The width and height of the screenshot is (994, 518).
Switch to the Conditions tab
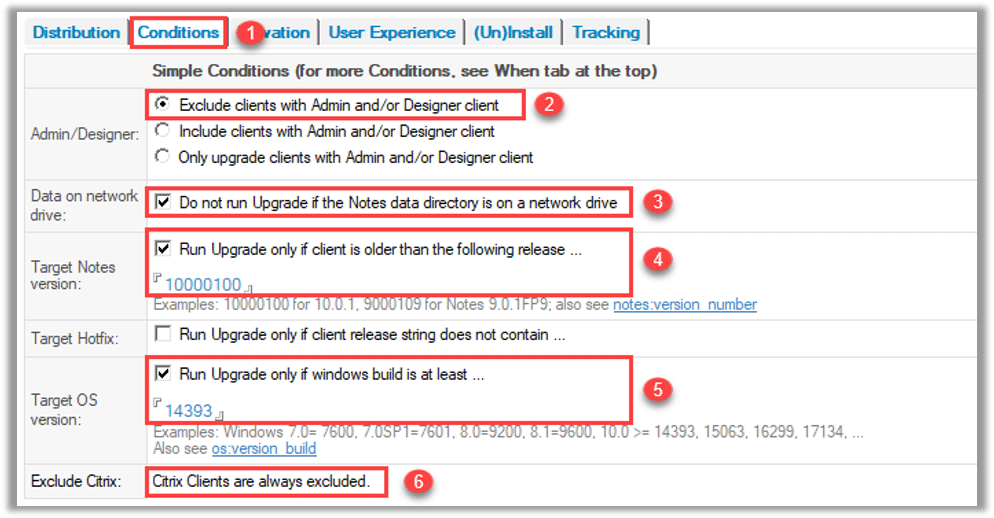coord(178,32)
